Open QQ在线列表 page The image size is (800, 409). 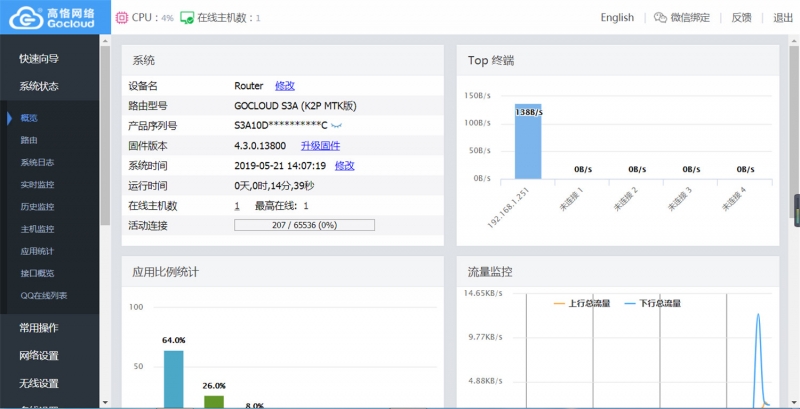click(44, 296)
